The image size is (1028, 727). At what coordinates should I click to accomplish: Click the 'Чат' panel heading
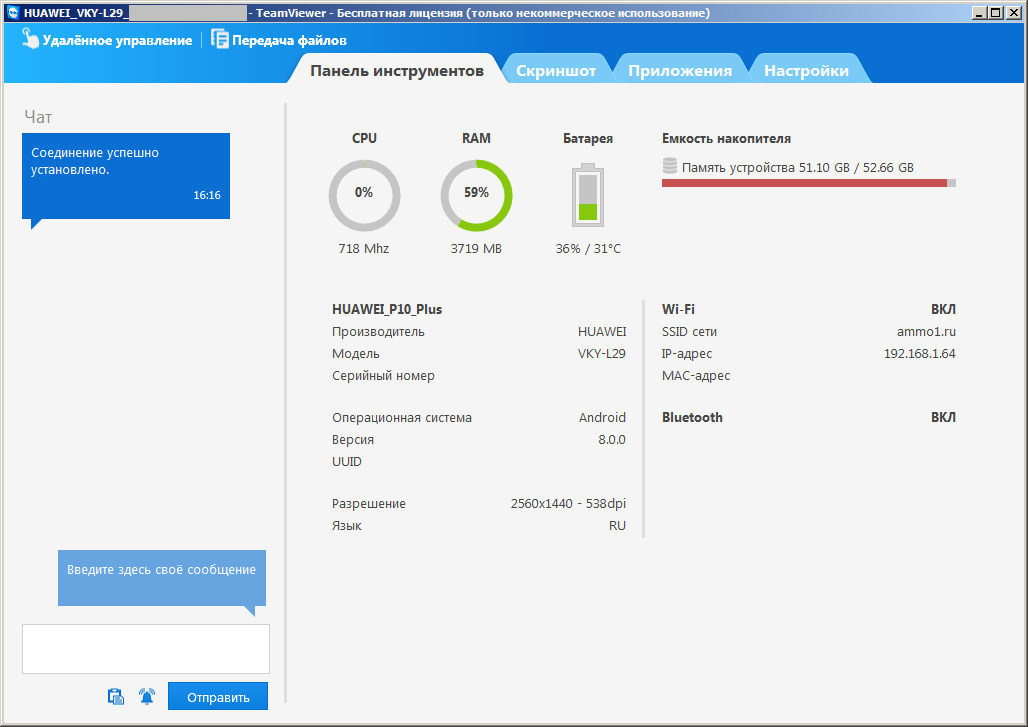(38, 117)
